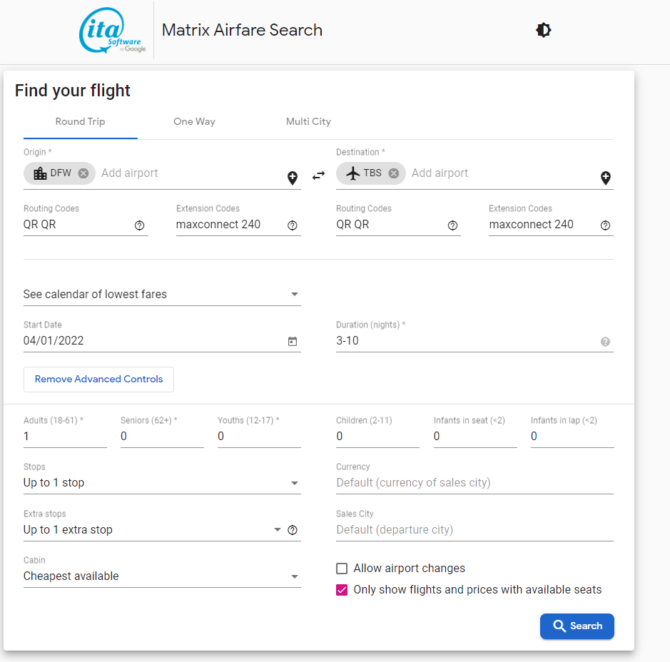
Task: Click the Sales City field
Action: pyautogui.click(x=475, y=530)
